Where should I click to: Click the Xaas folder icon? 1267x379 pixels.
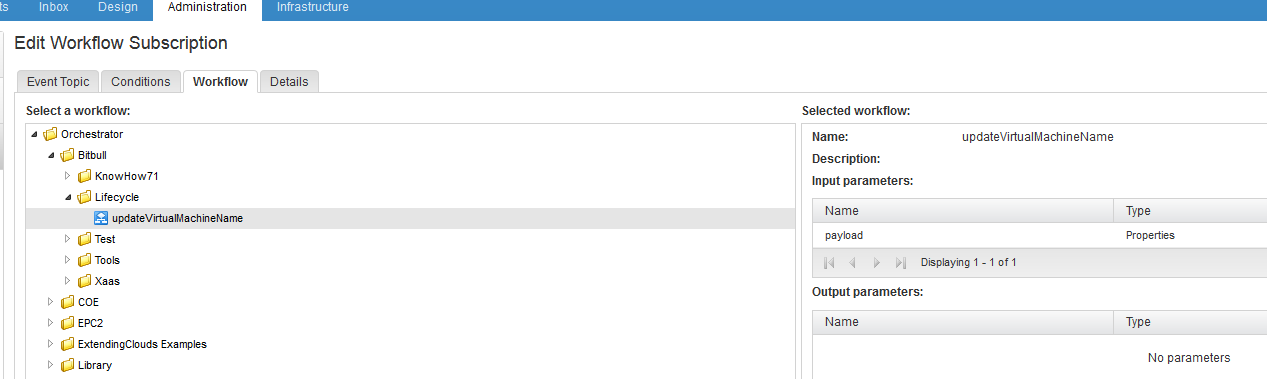click(84, 281)
